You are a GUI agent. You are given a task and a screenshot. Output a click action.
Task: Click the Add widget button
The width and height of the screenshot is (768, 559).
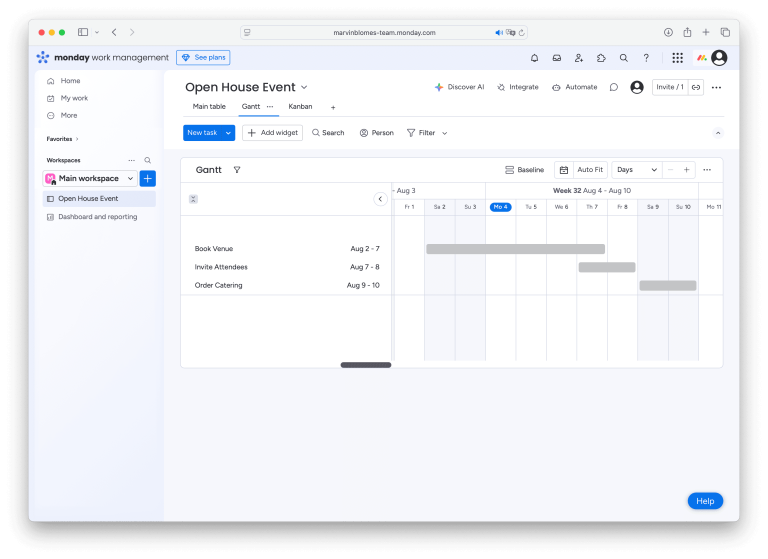[272, 133]
